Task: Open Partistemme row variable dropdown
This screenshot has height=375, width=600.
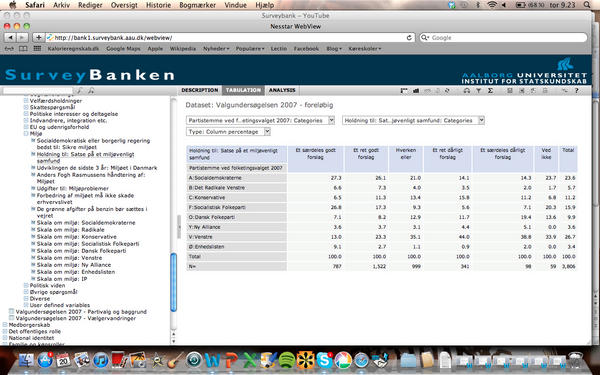Action: [x=260, y=120]
